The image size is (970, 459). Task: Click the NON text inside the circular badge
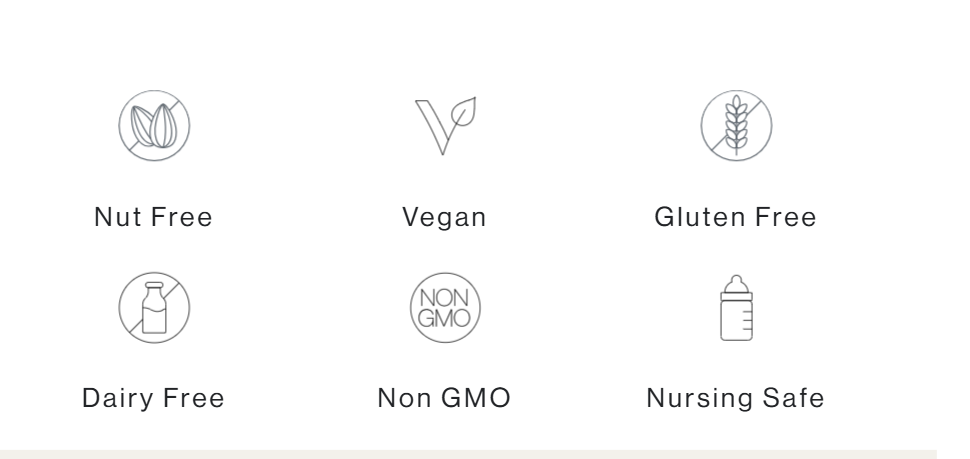444,298
